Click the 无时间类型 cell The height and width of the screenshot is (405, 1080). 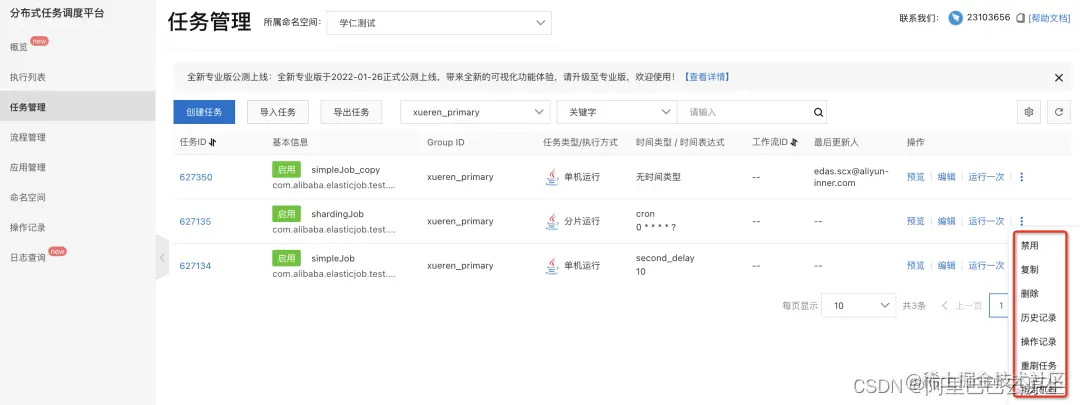(658, 177)
